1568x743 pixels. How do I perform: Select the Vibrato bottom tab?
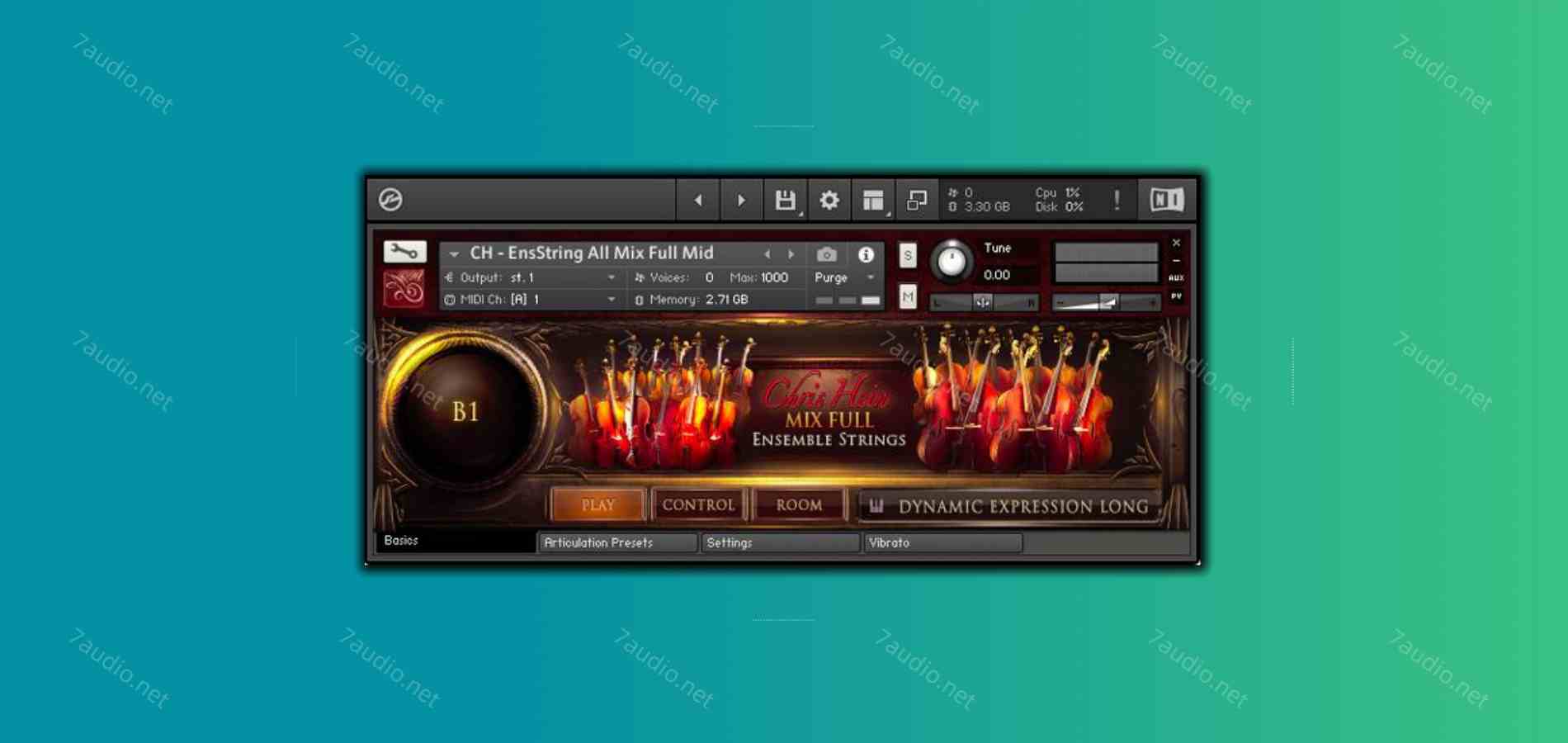942,542
